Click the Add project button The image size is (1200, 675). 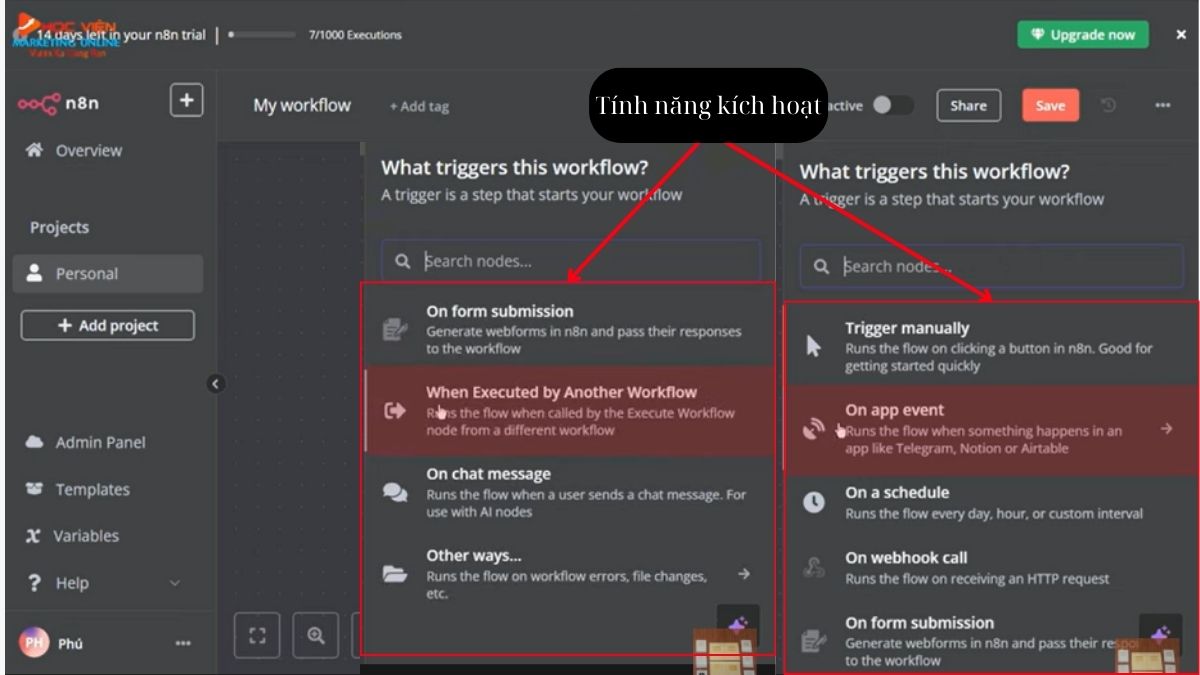tap(108, 325)
